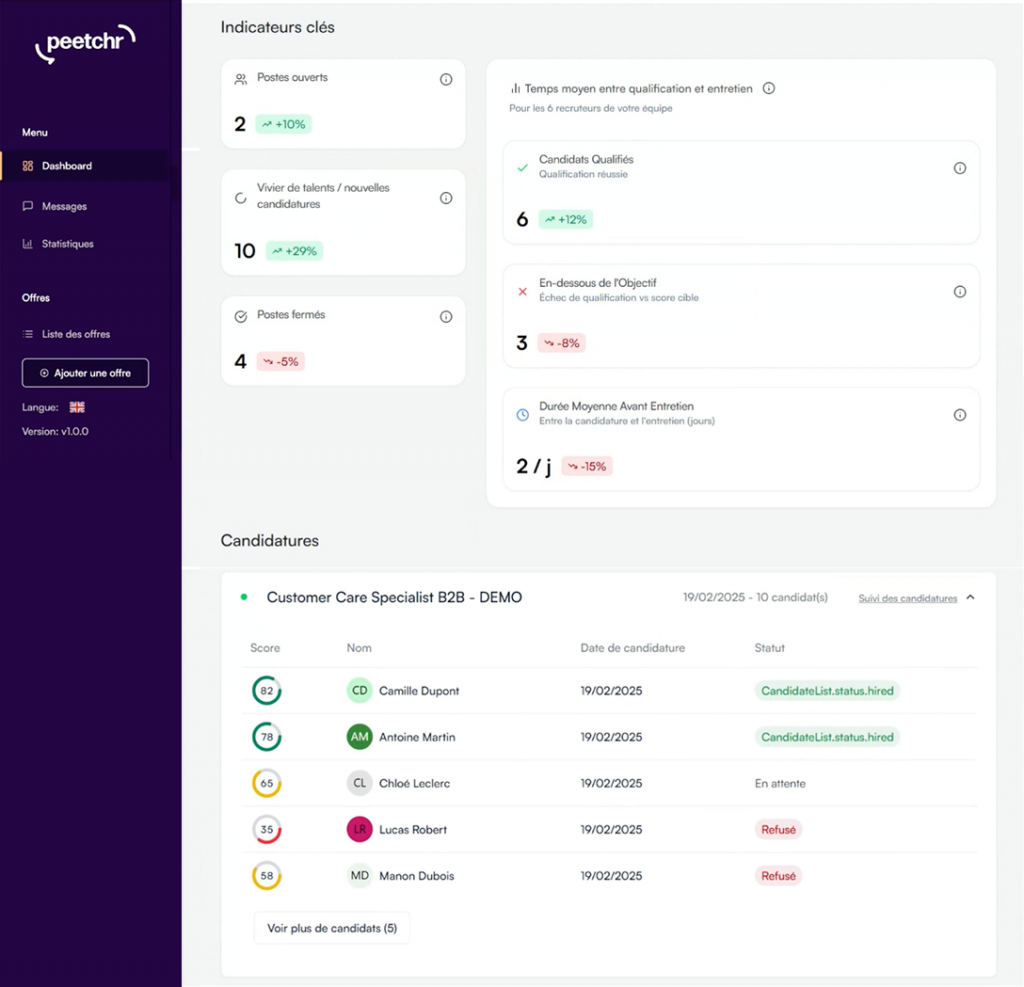Open the Suivi des candidatures link

pos(907,599)
